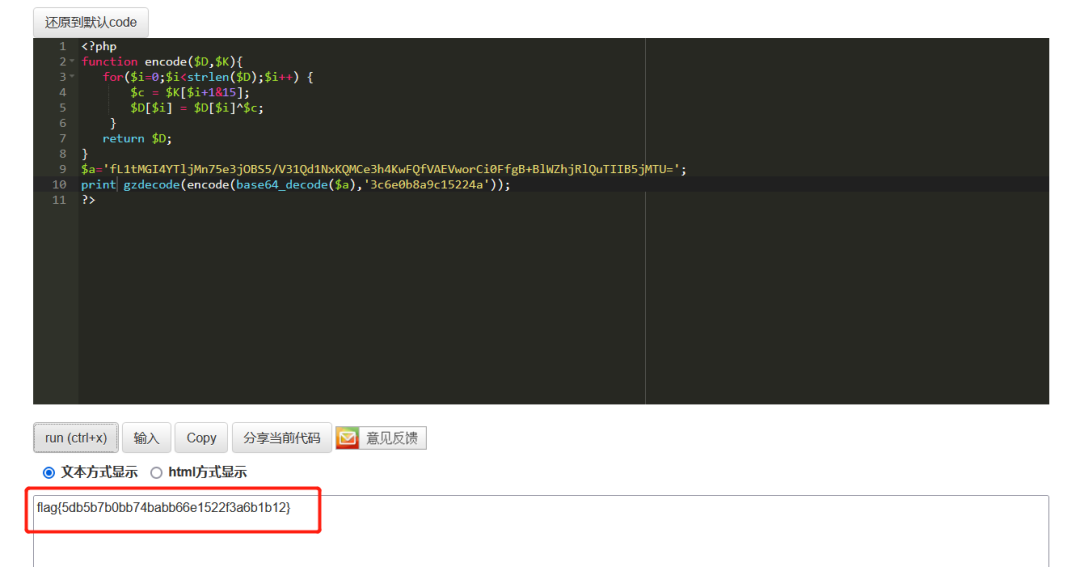The height and width of the screenshot is (567, 1080).
Task: Select html方式显示 radio button
Action: 156,473
